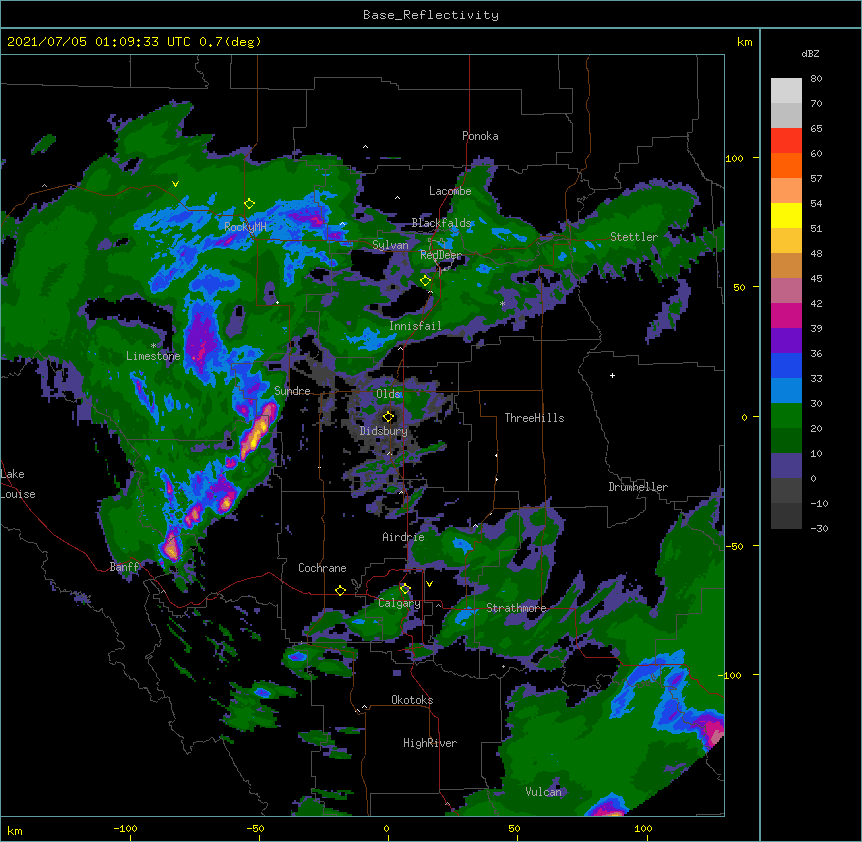Pick the gold 48-51 dBZ legend swatch
The height and width of the screenshot is (842, 862).
pos(786,240)
